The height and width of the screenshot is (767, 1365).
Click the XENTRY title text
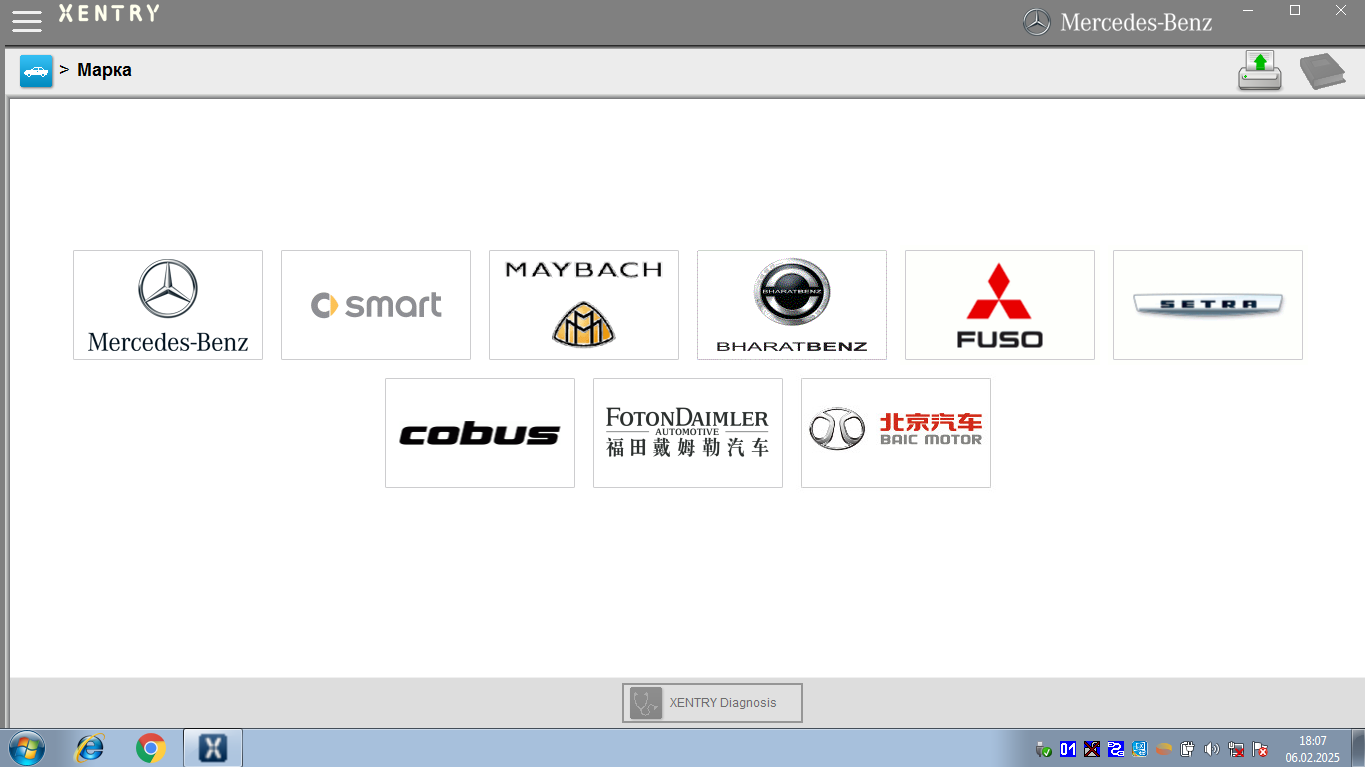click(109, 13)
